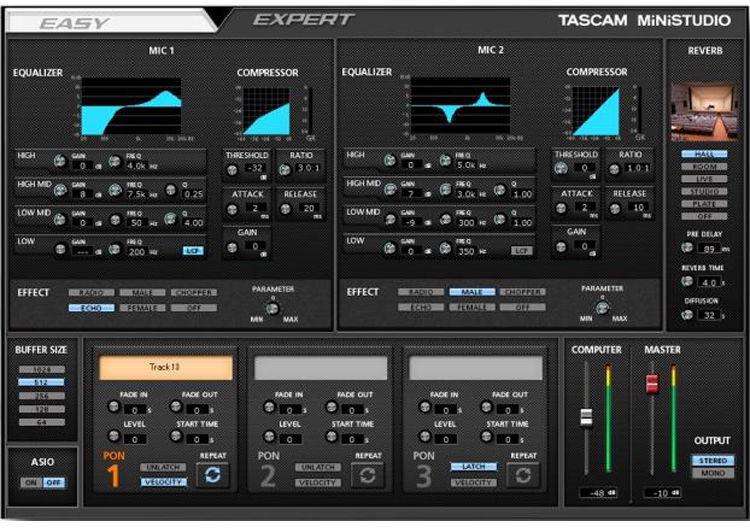Select MIC 2 MALE effect
The width and height of the screenshot is (750, 528).
coord(472,292)
